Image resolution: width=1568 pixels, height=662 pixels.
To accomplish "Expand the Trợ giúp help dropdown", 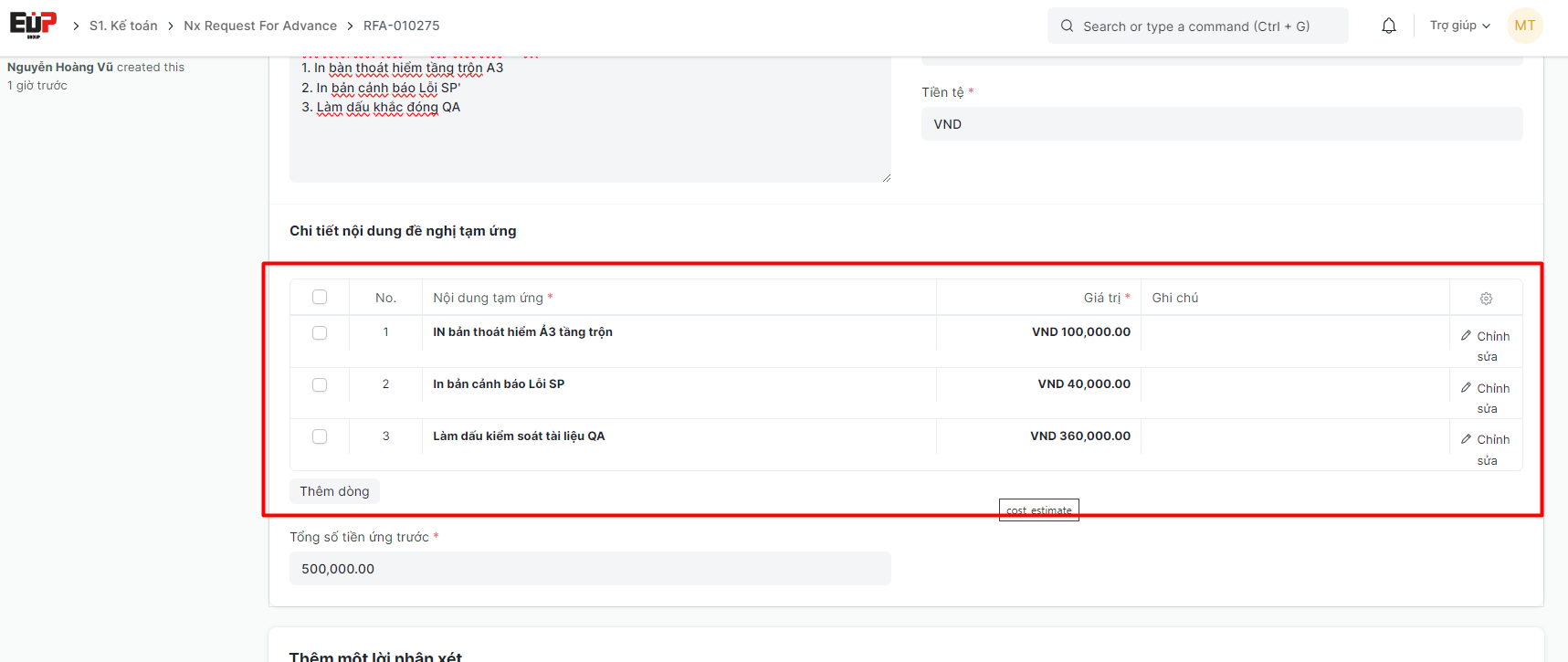I will (1459, 26).
